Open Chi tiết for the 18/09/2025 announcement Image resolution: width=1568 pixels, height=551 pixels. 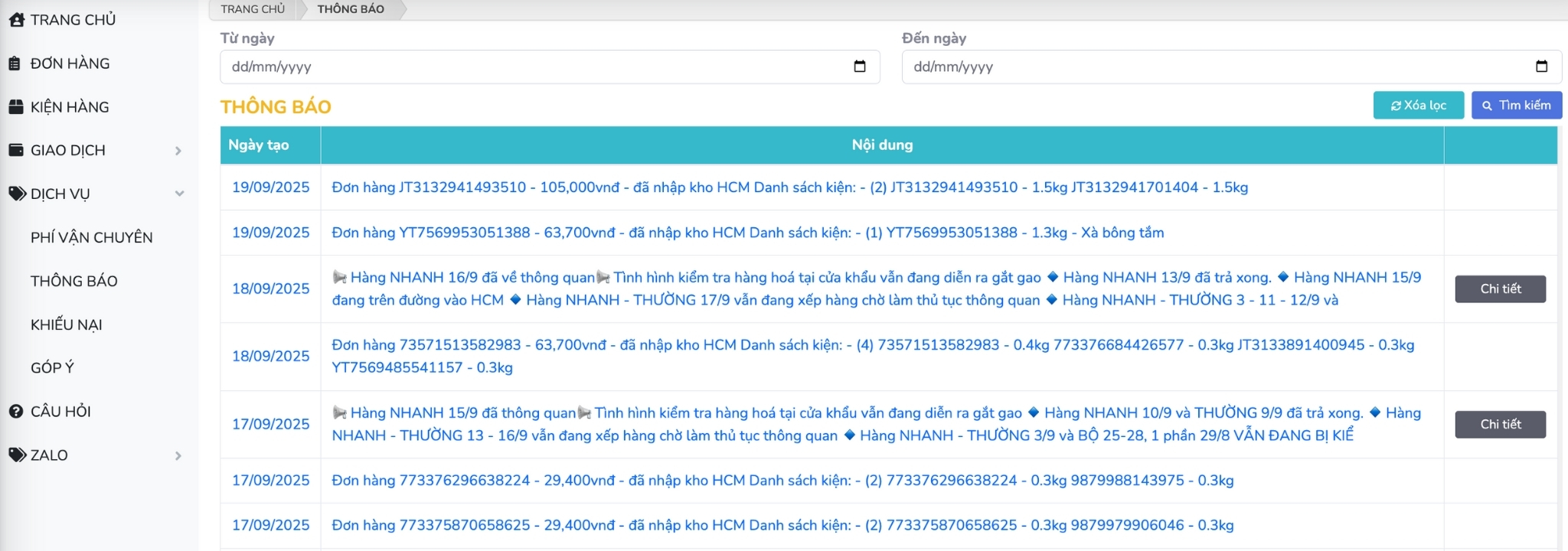pyautogui.click(x=1500, y=289)
